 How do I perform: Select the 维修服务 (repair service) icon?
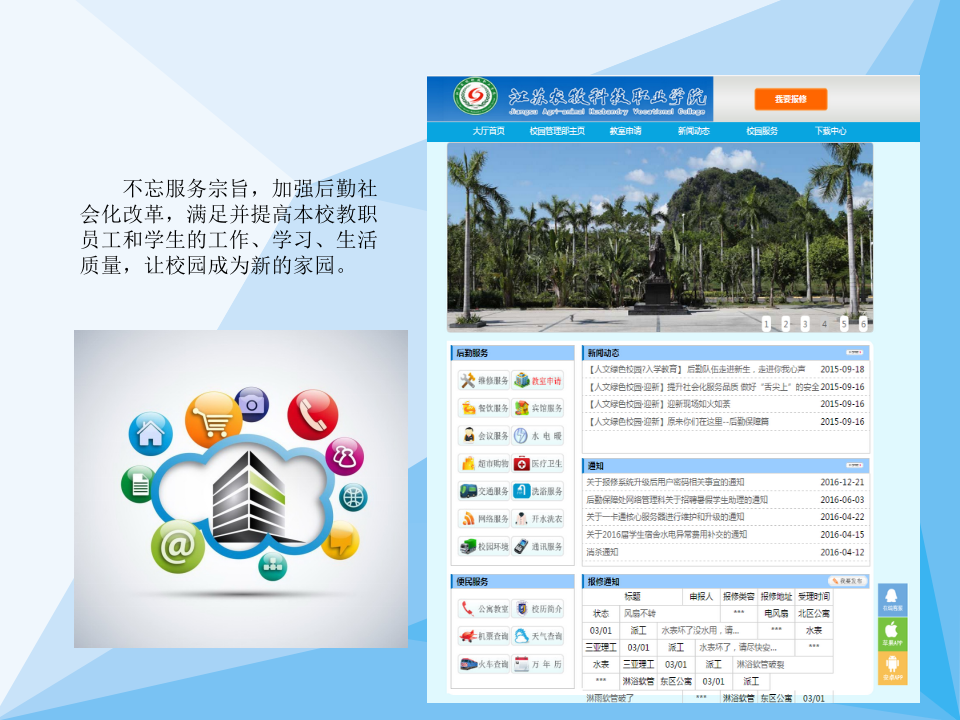click(482, 380)
